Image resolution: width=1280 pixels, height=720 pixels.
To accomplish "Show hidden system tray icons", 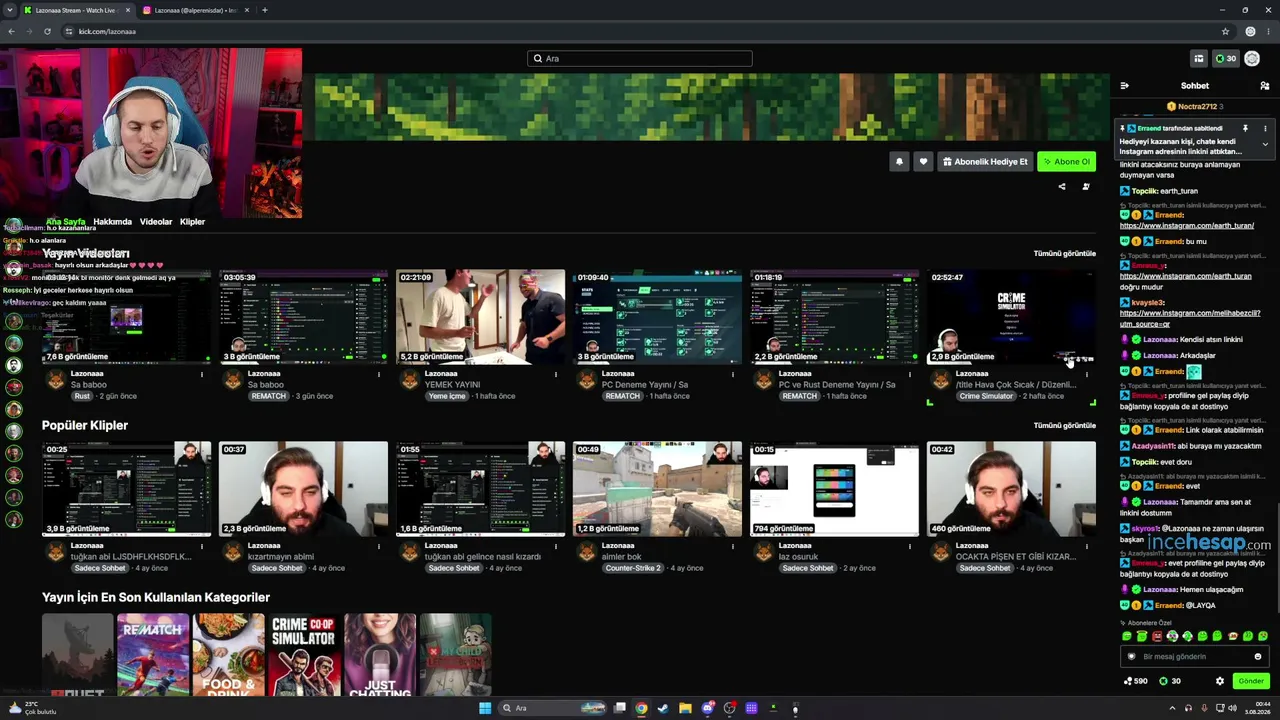I will point(1172,708).
